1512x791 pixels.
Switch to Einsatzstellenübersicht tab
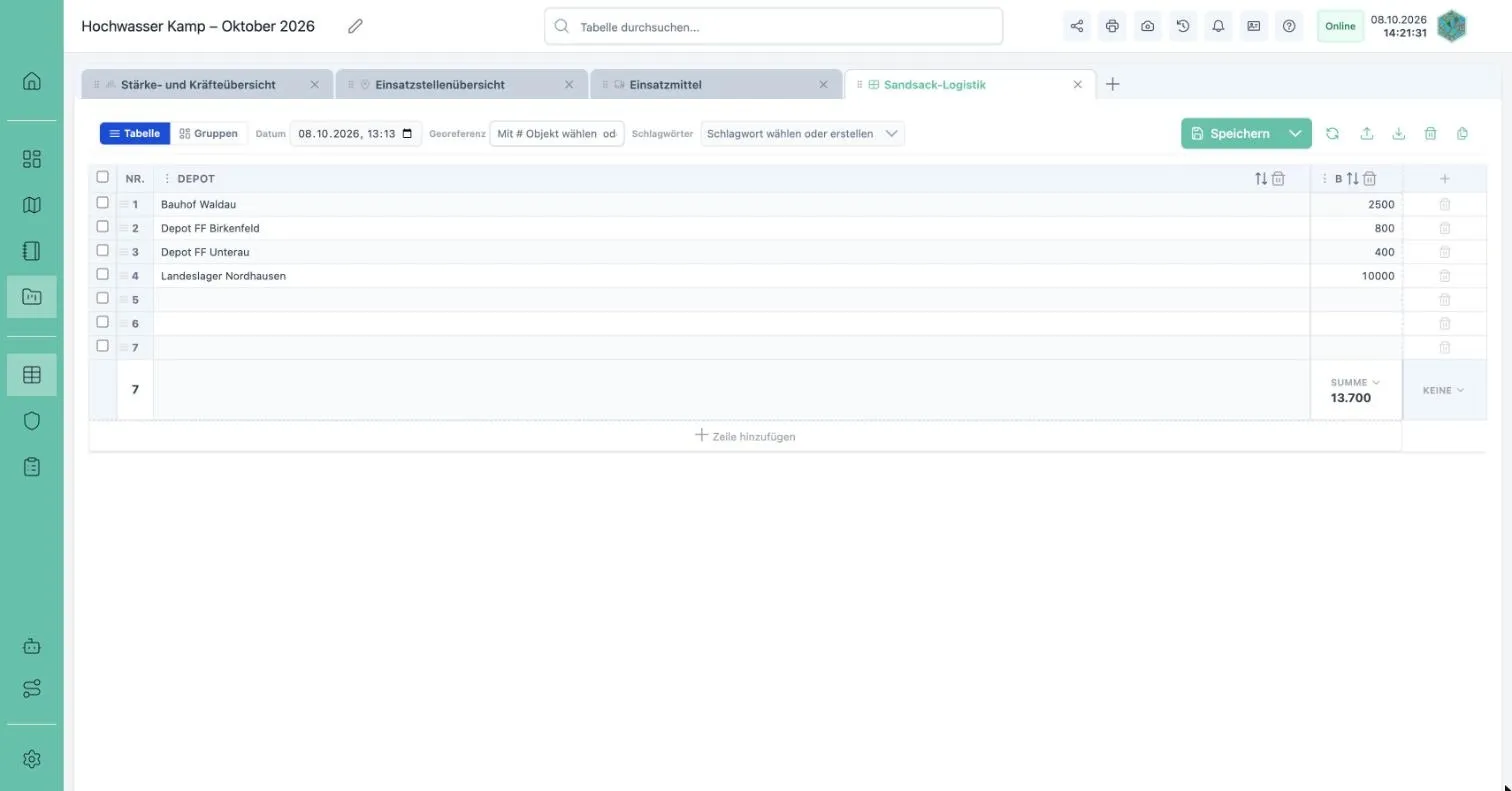click(462, 85)
